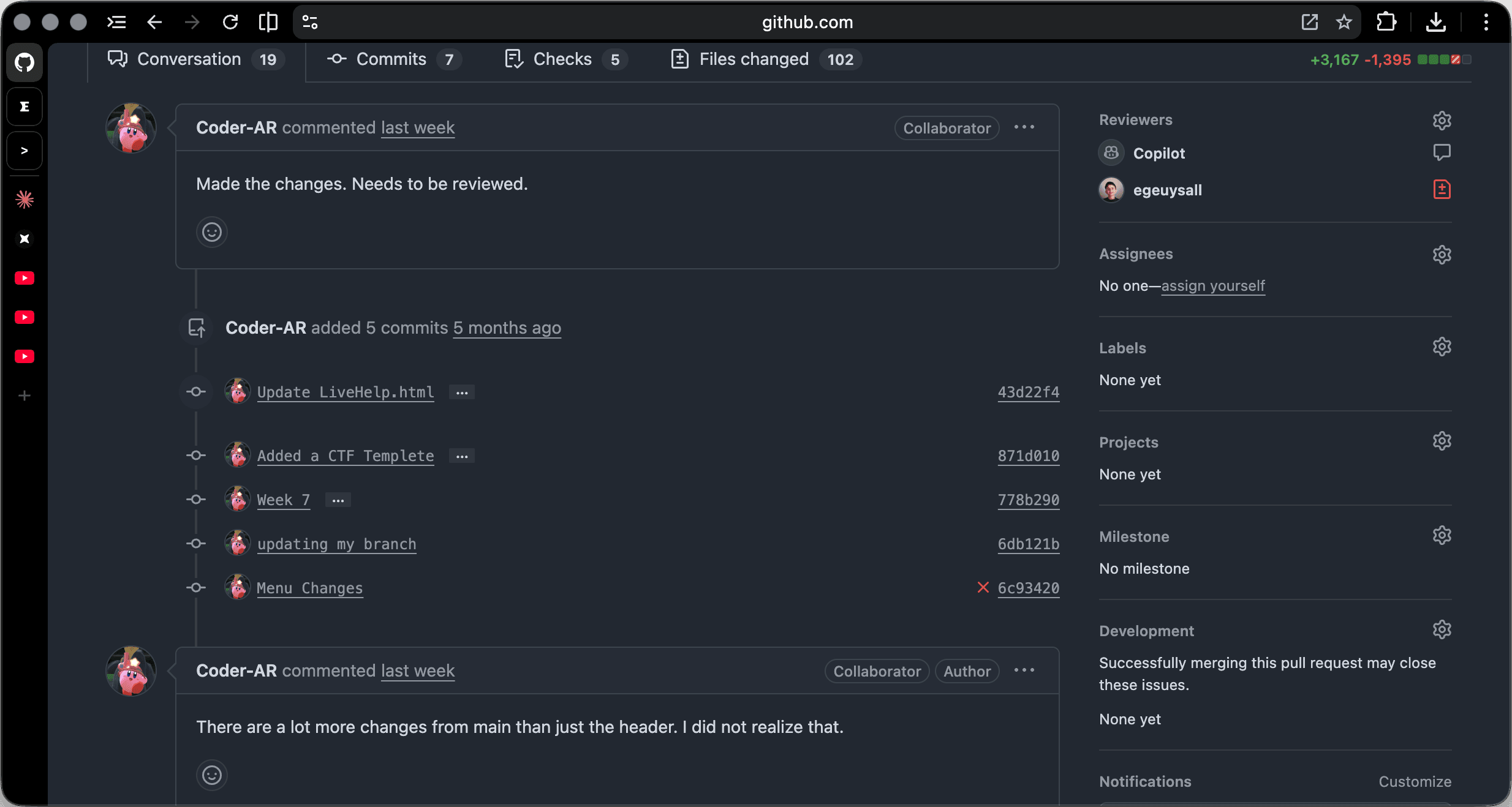Reload the page with the refresh icon
The height and width of the screenshot is (807, 1512).
tap(230, 23)
